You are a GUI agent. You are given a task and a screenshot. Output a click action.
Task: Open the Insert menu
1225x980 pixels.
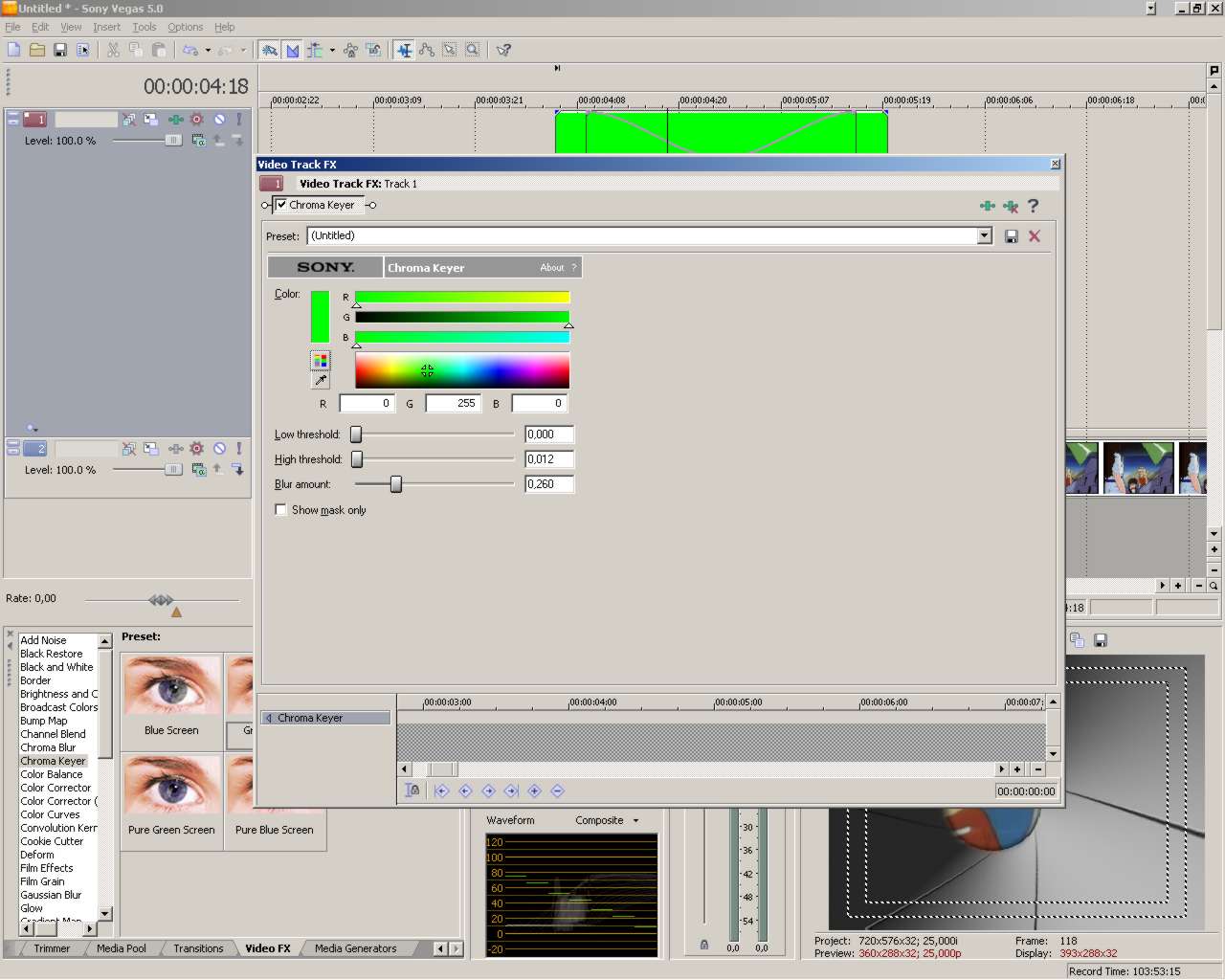pos(107,27)
